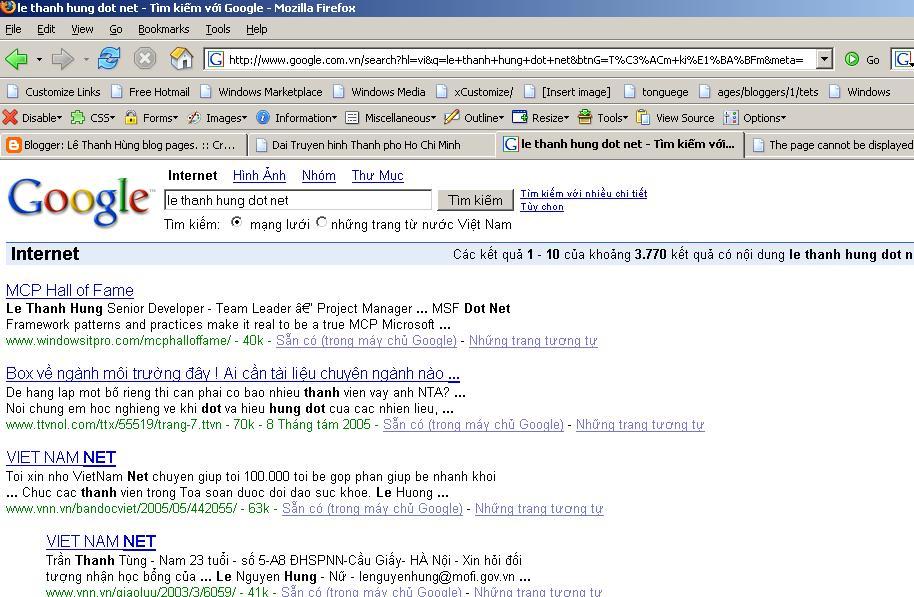Open the Help menu

point(256,29)
